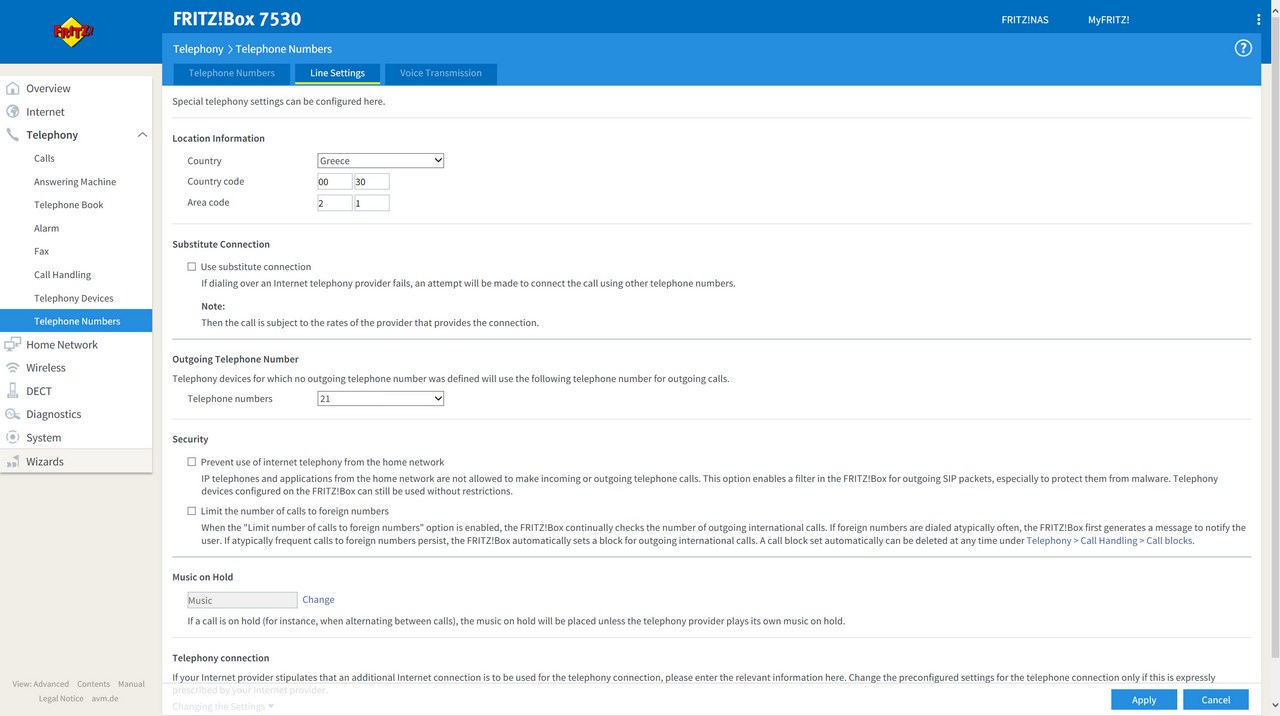
Task: Open Contents footer link
Action: point(93,684)
